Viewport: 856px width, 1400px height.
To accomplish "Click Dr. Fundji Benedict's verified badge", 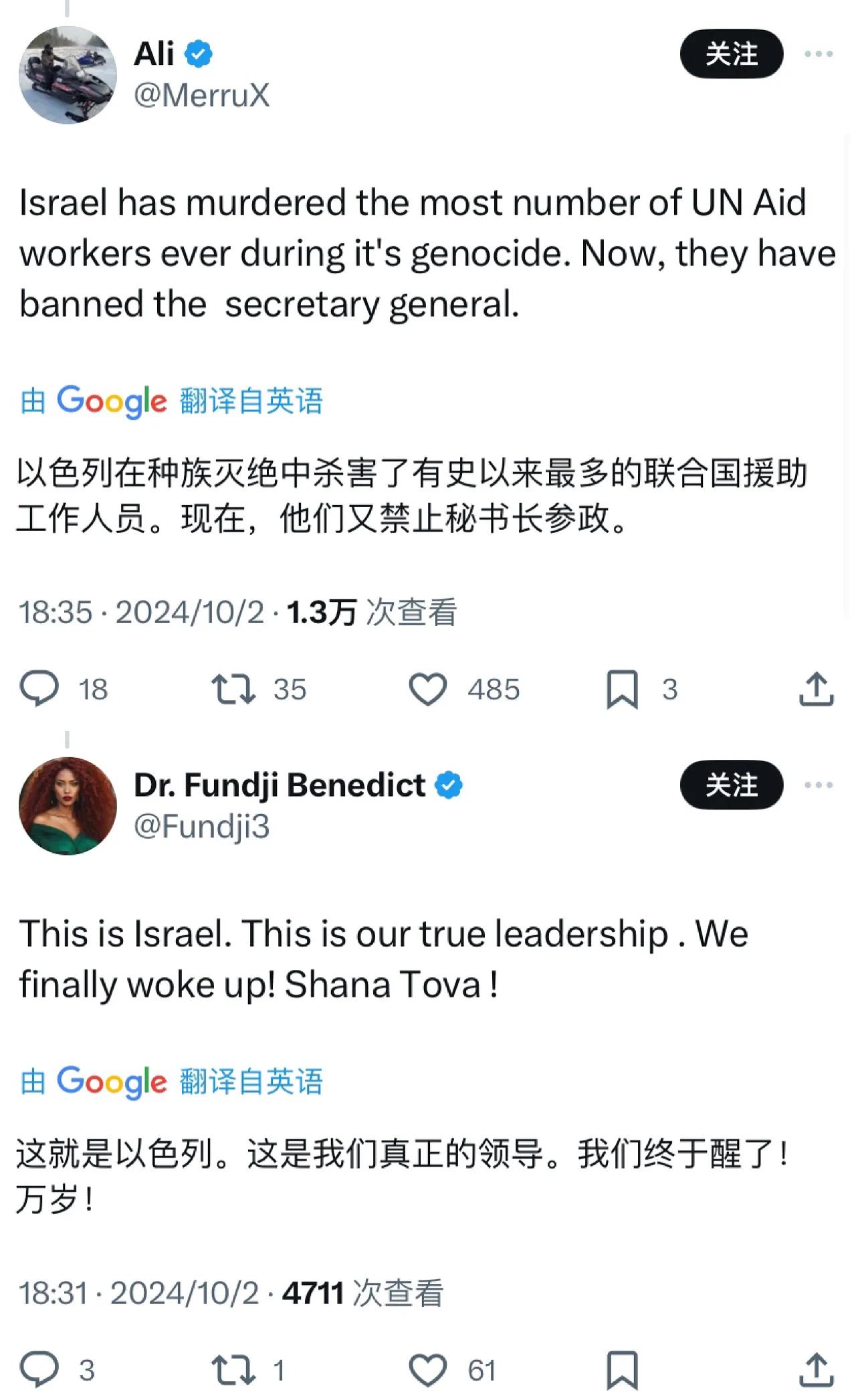I will click(449, 785).
